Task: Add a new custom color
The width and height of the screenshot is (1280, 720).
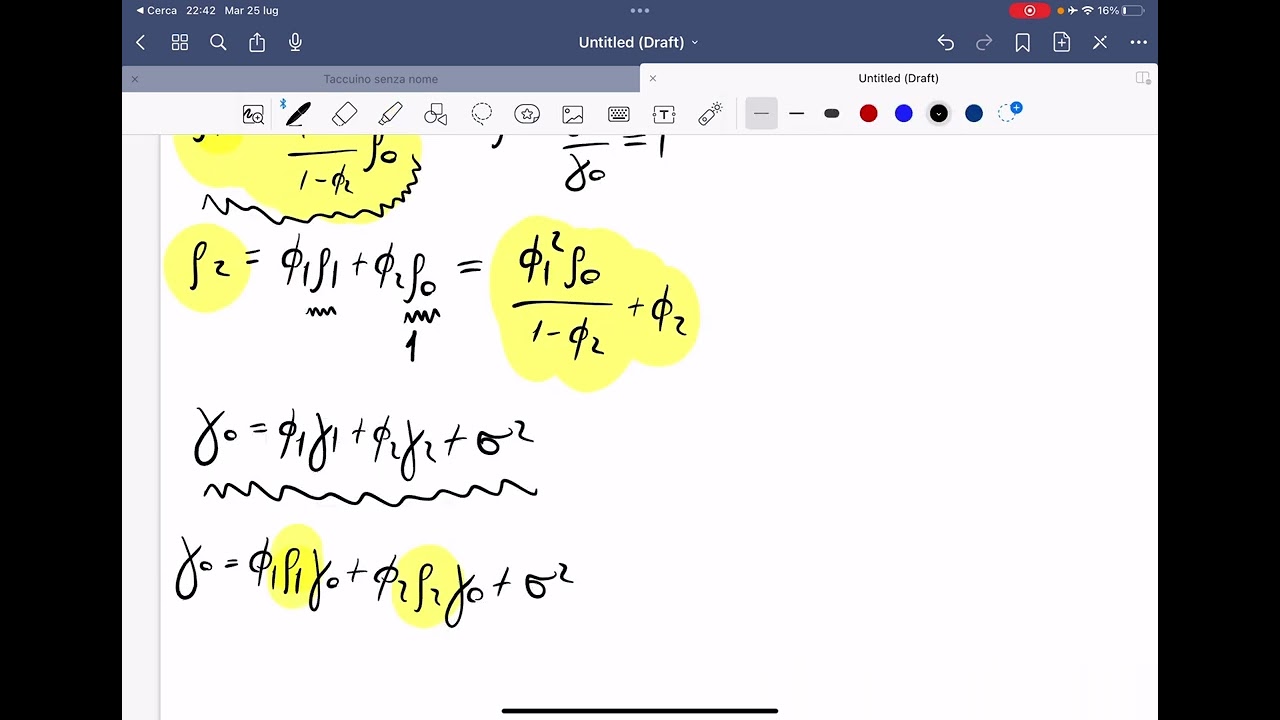Action: (1010, 112)
